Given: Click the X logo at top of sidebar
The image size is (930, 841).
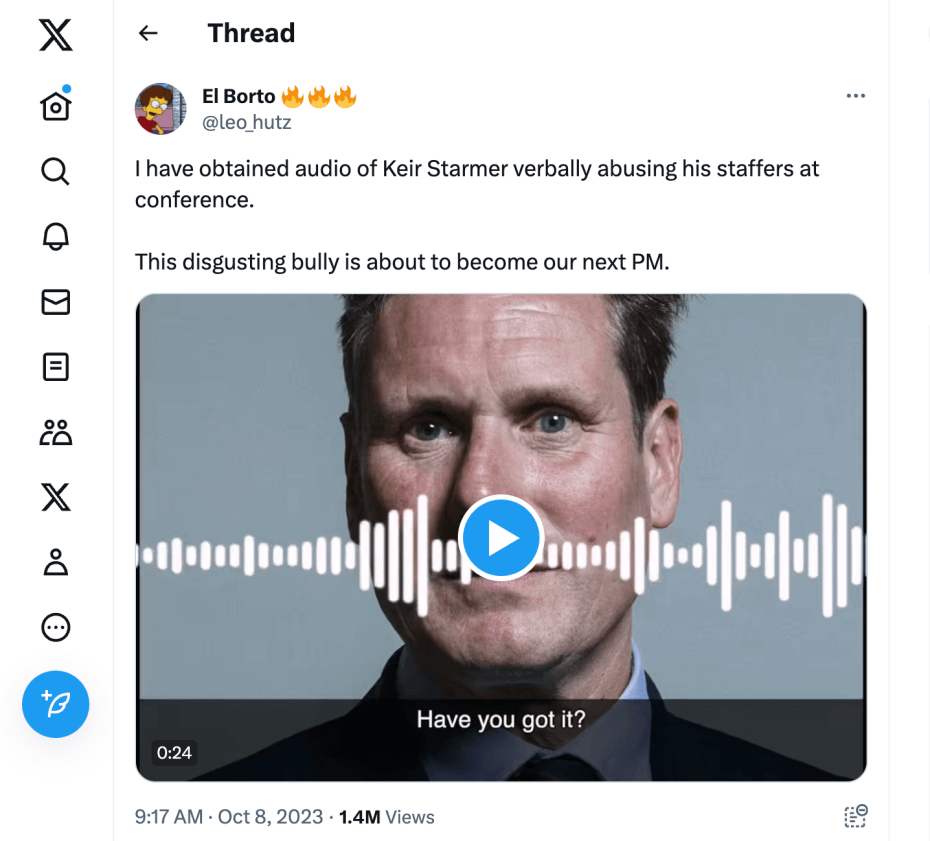Looking at the screenshot, I should click(x=56, y=37).
